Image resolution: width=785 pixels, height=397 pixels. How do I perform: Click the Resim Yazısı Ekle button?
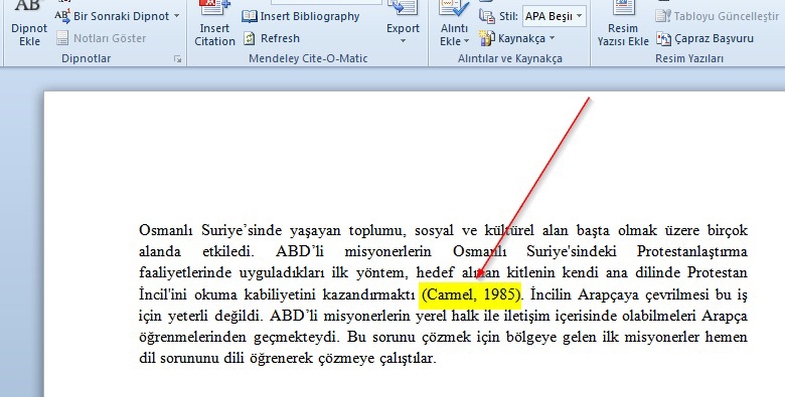pos(623,24)
